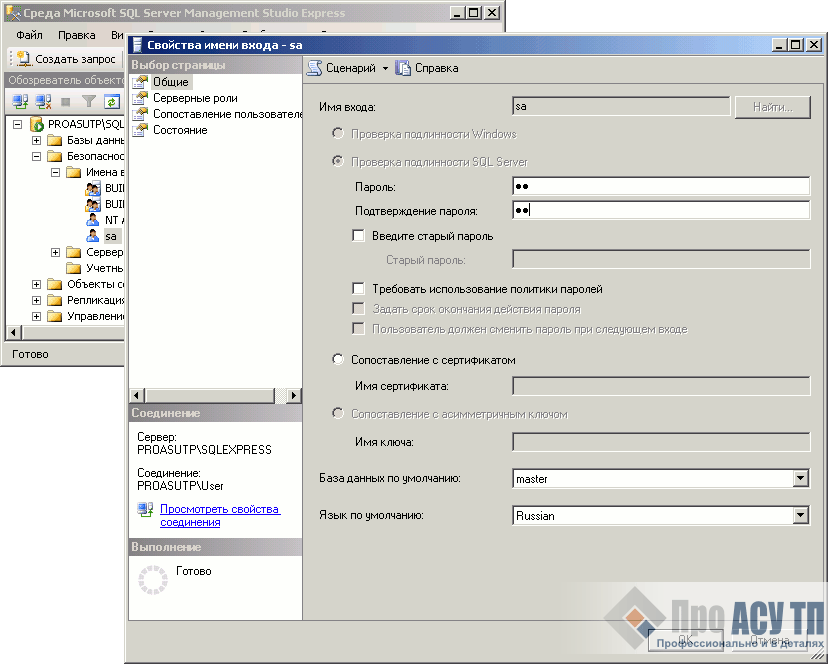
Task: Click the connection properties icon beside the link
Action: pyautogui.click(x=145, y=509)
